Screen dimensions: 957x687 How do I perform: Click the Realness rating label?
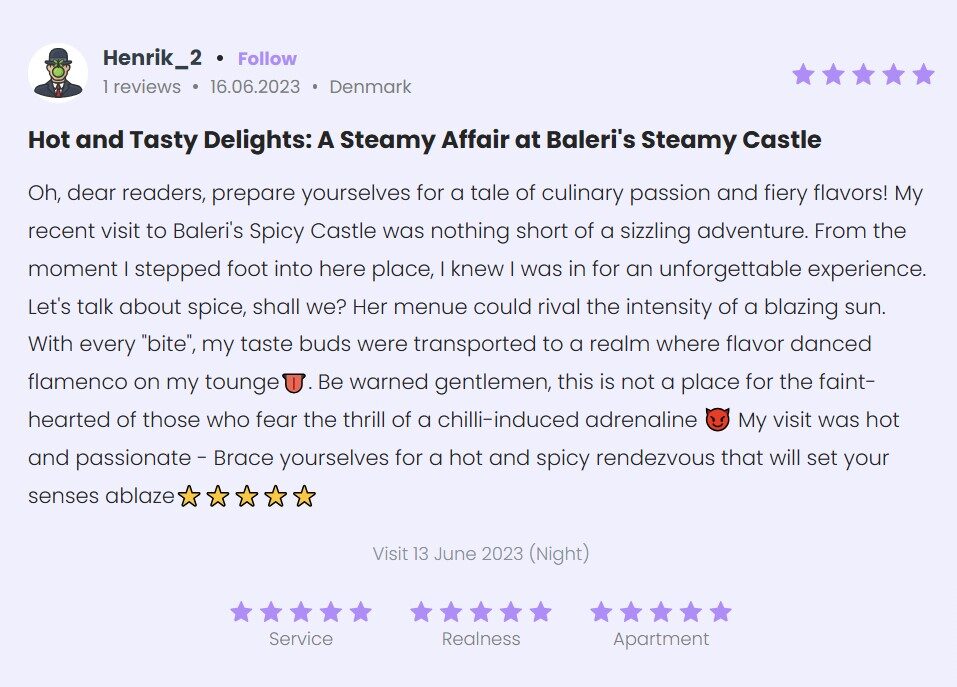point(481,639)
